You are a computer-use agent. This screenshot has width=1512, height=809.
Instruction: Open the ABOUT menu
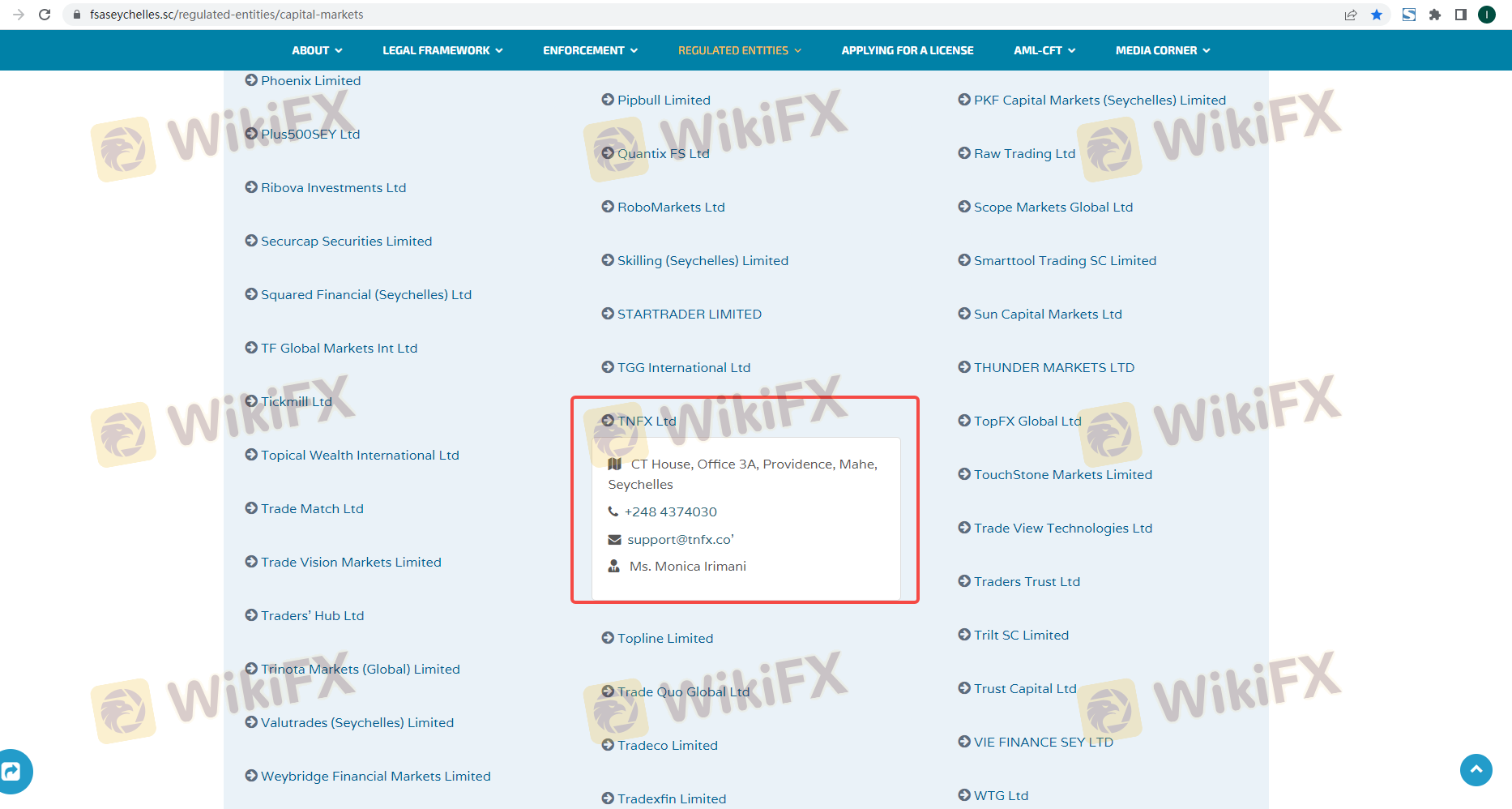click(x=317, y=50)
